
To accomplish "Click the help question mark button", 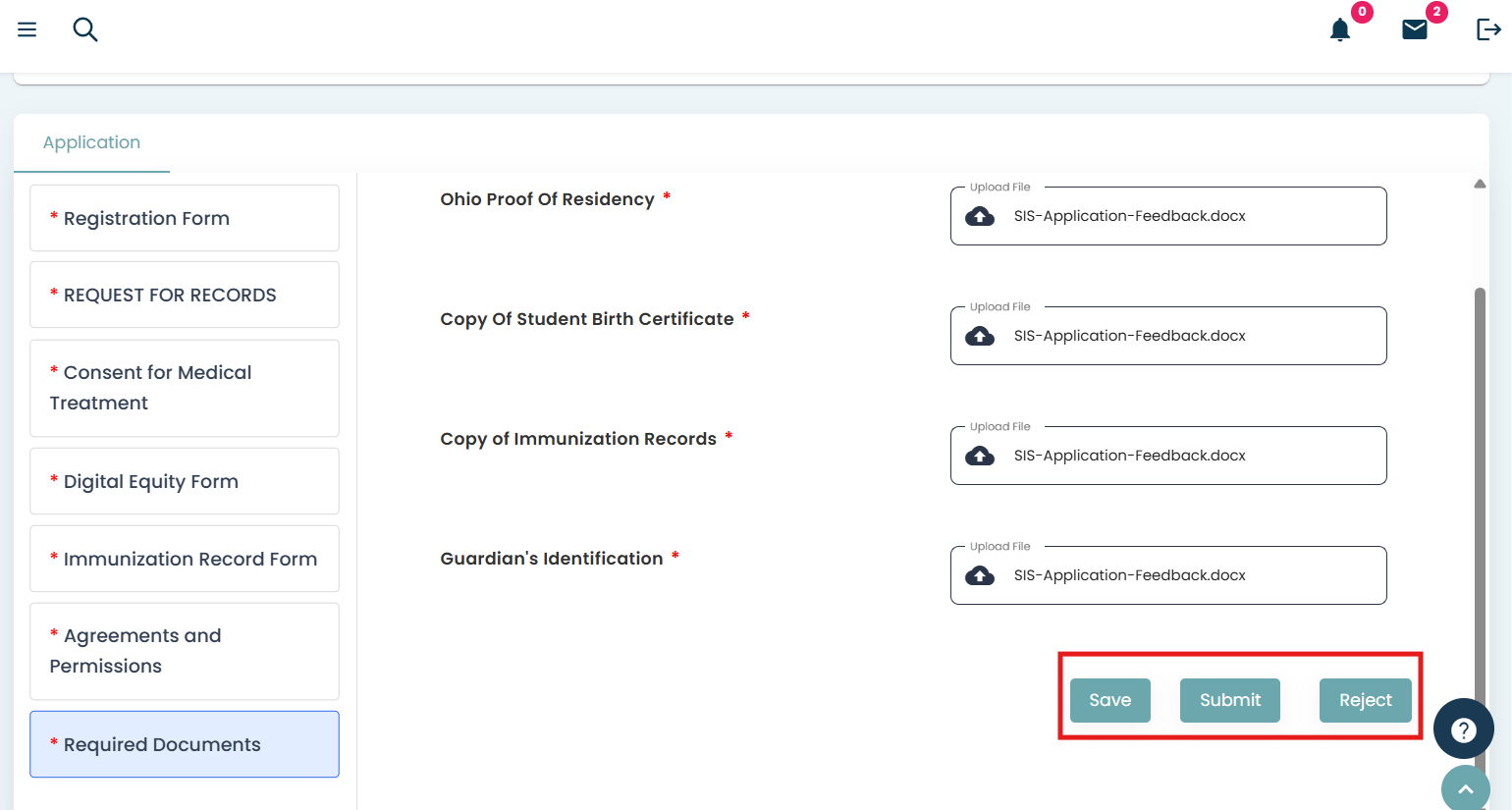I will point(1463,729).
